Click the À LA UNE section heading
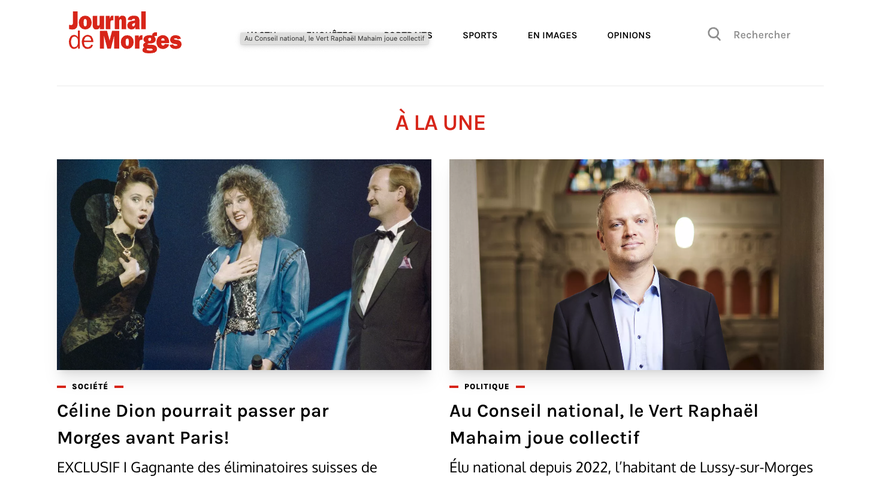 [x=440, y=123]
